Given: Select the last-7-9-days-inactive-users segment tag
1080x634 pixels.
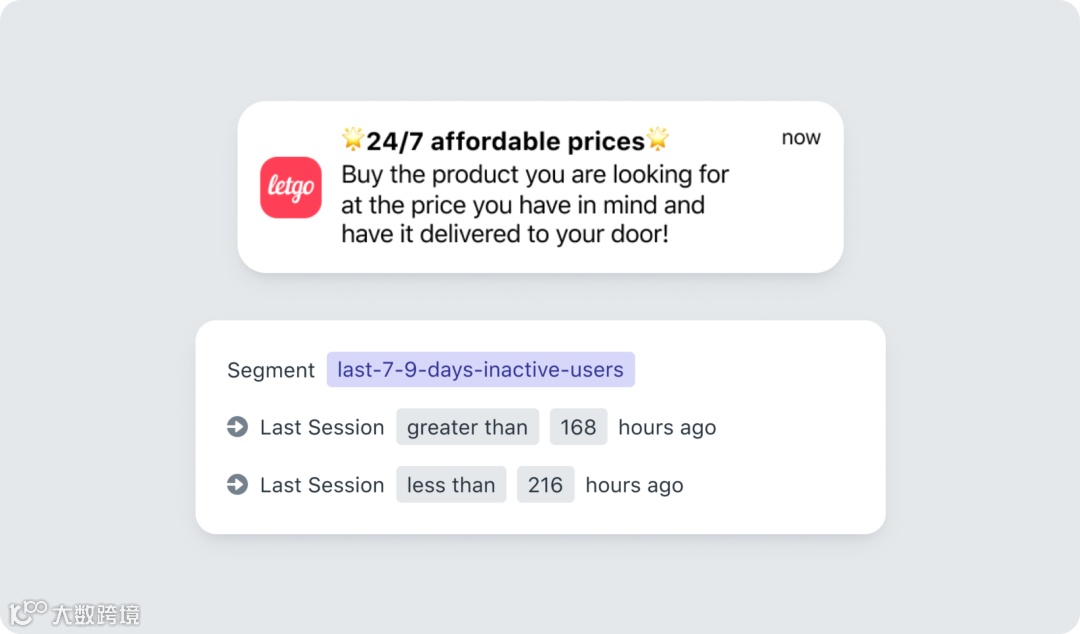Looking at the screenshot, I should tap(480, 370).
